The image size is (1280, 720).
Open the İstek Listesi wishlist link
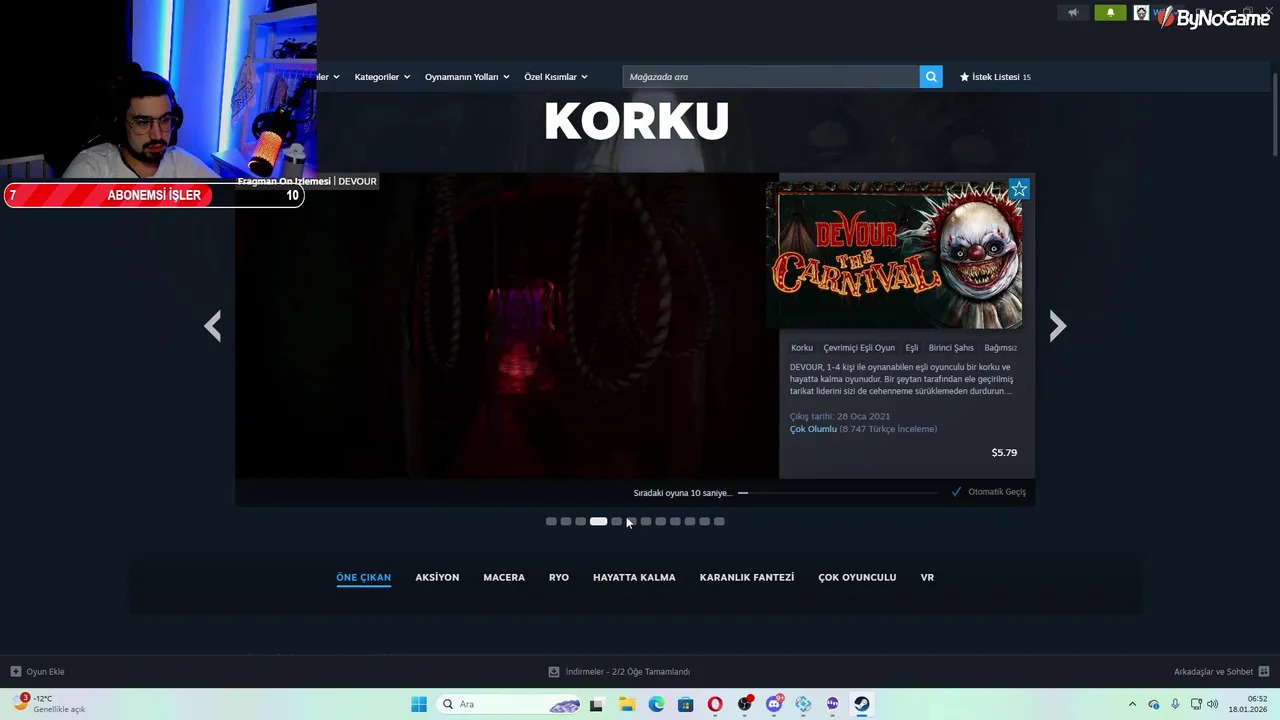pos(995,77)
